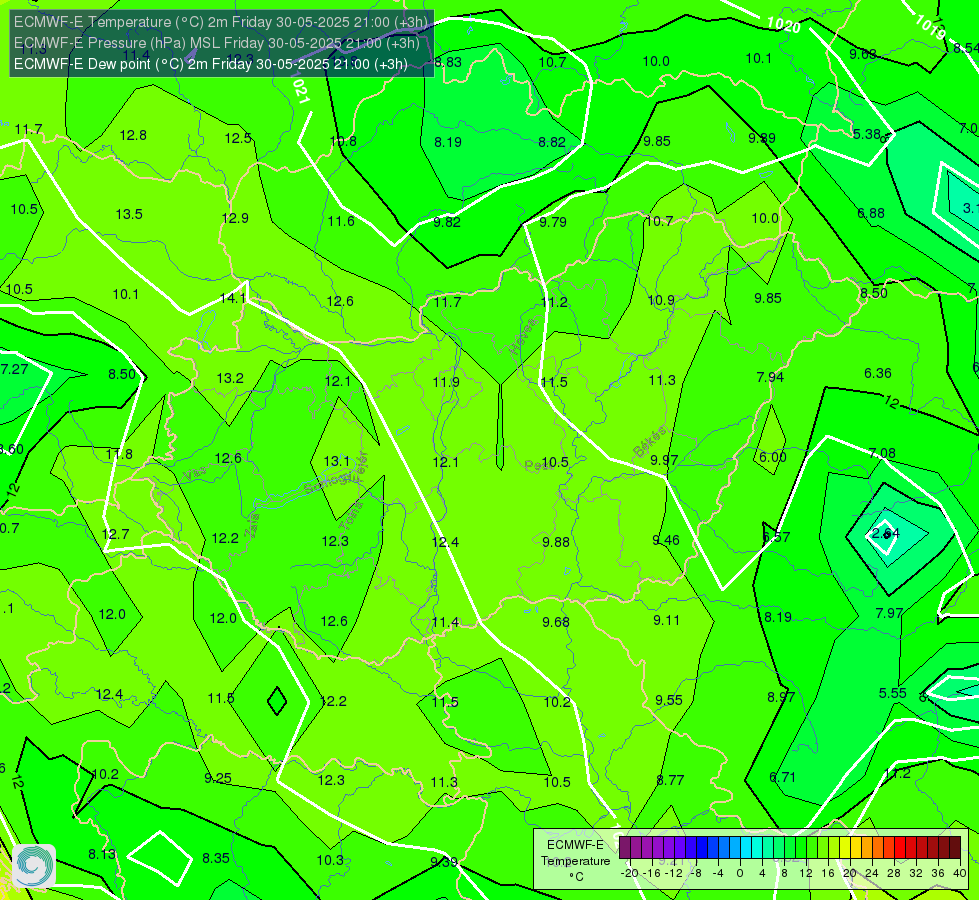Image resolution: width=979 pixels, height=900 pixels.
Task: Click the 11.9 temperature value
Action: 446,382
